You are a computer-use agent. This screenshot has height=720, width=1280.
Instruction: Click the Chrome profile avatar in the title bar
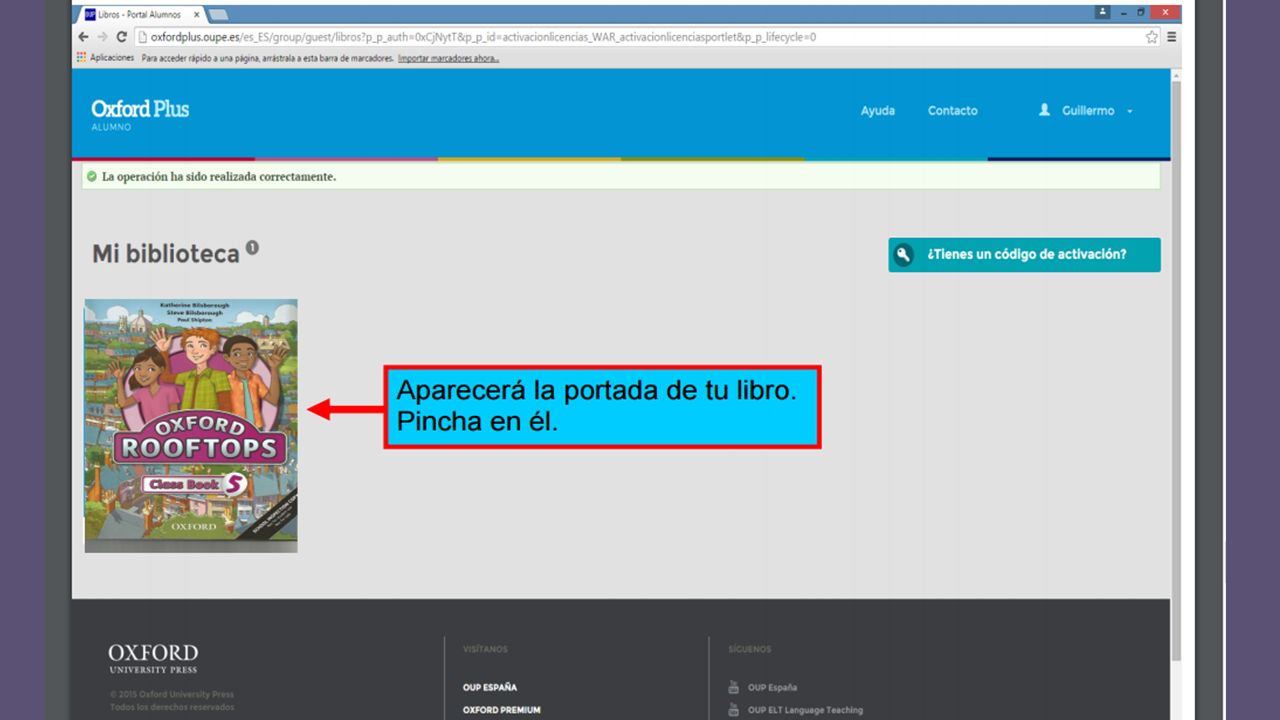(1103, 12)
